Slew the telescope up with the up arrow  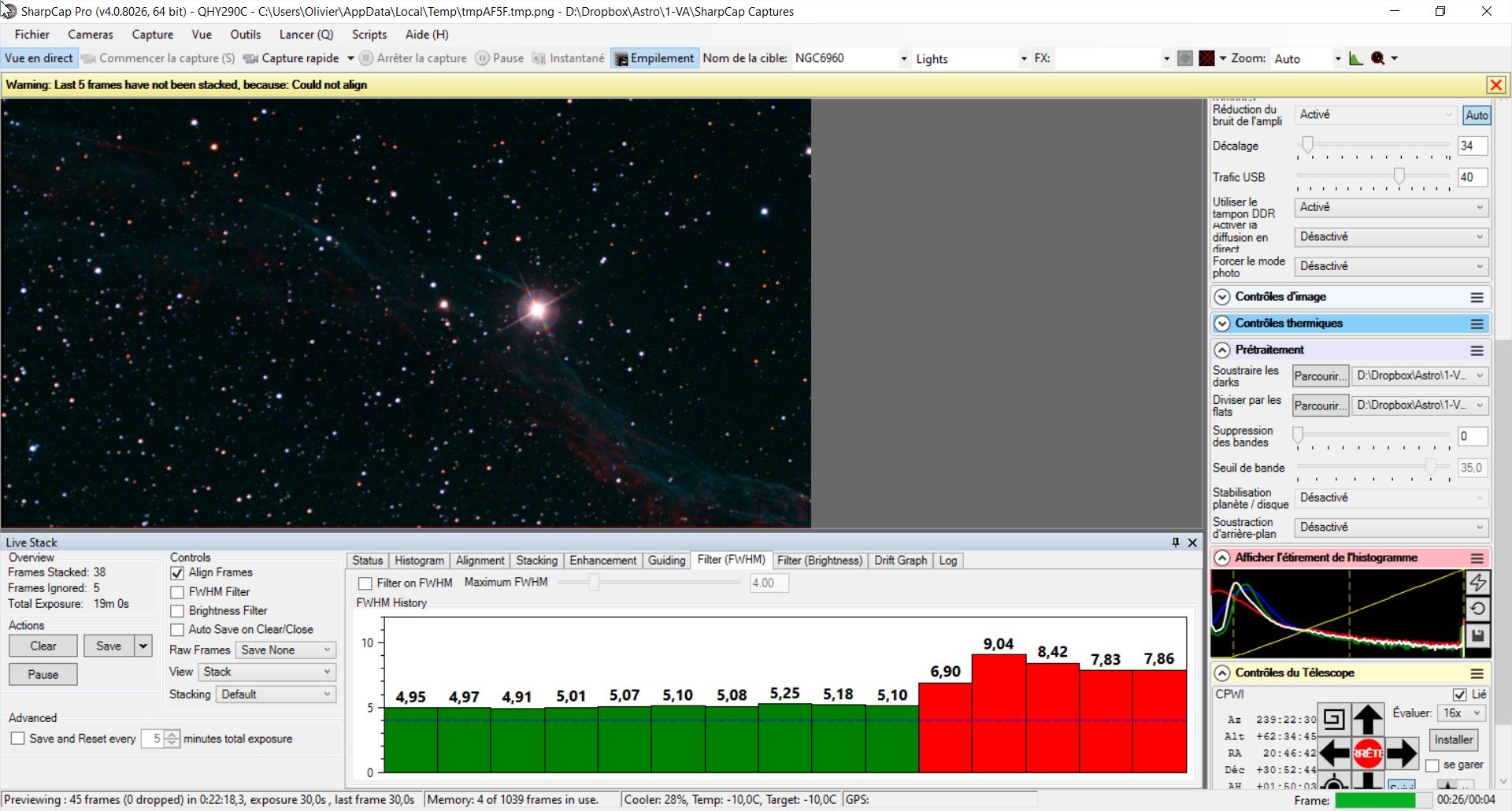pyautogui.click(x=1368, y=720)
